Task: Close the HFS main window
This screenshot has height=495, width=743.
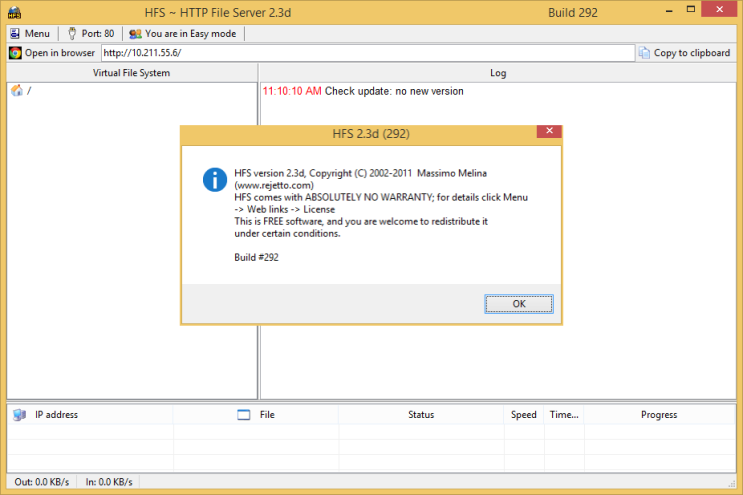Action: tap(719, 9)
